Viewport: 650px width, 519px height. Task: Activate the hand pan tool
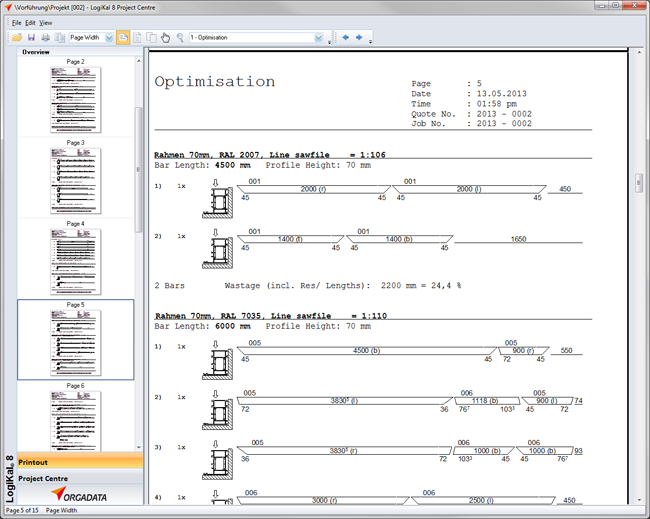tap(165, 38)
